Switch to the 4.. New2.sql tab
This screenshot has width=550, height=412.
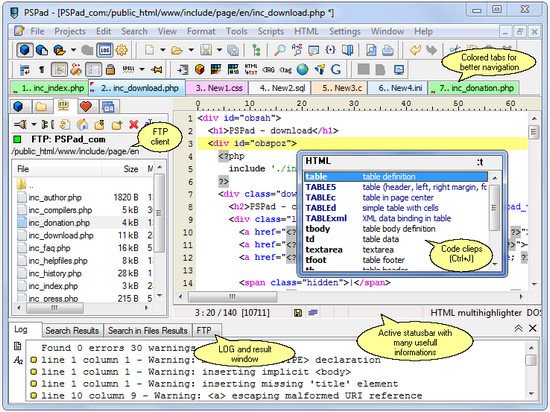point(280,88)
